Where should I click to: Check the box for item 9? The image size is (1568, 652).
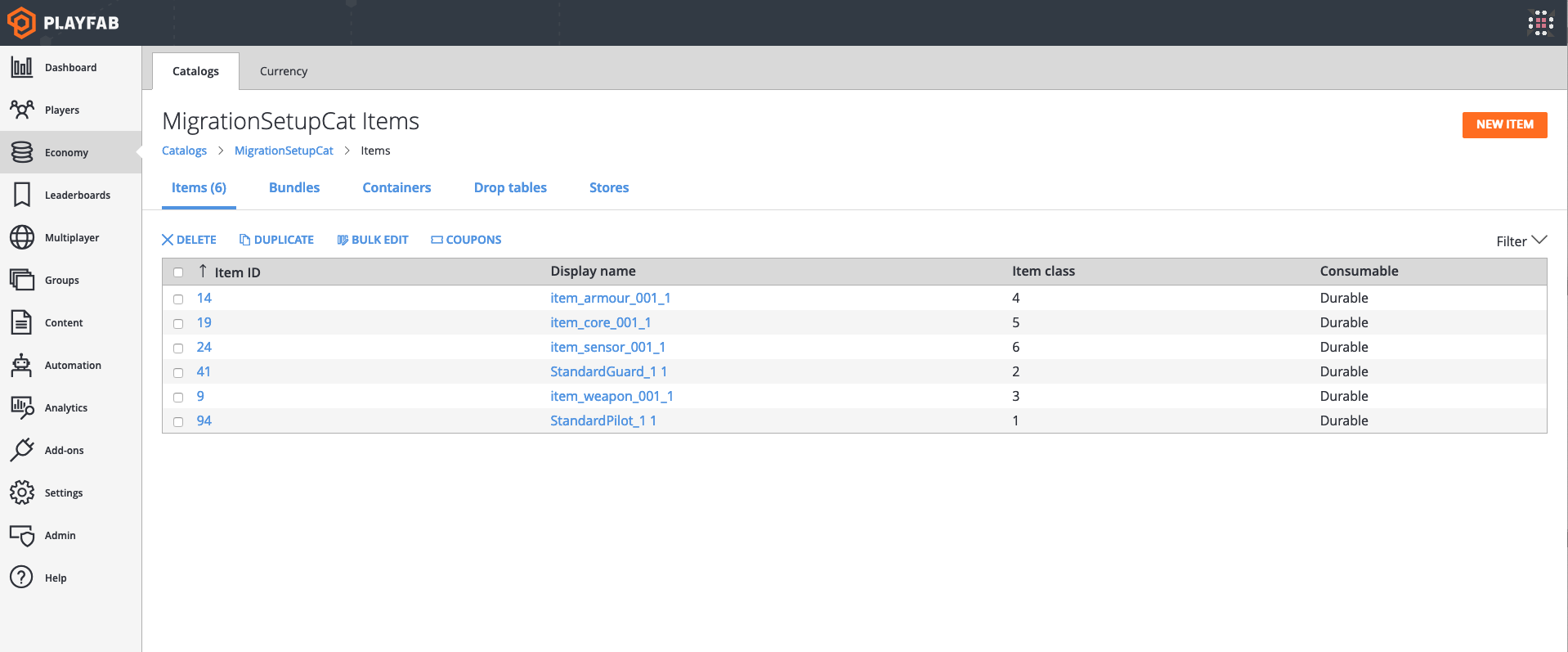(178, 398)
